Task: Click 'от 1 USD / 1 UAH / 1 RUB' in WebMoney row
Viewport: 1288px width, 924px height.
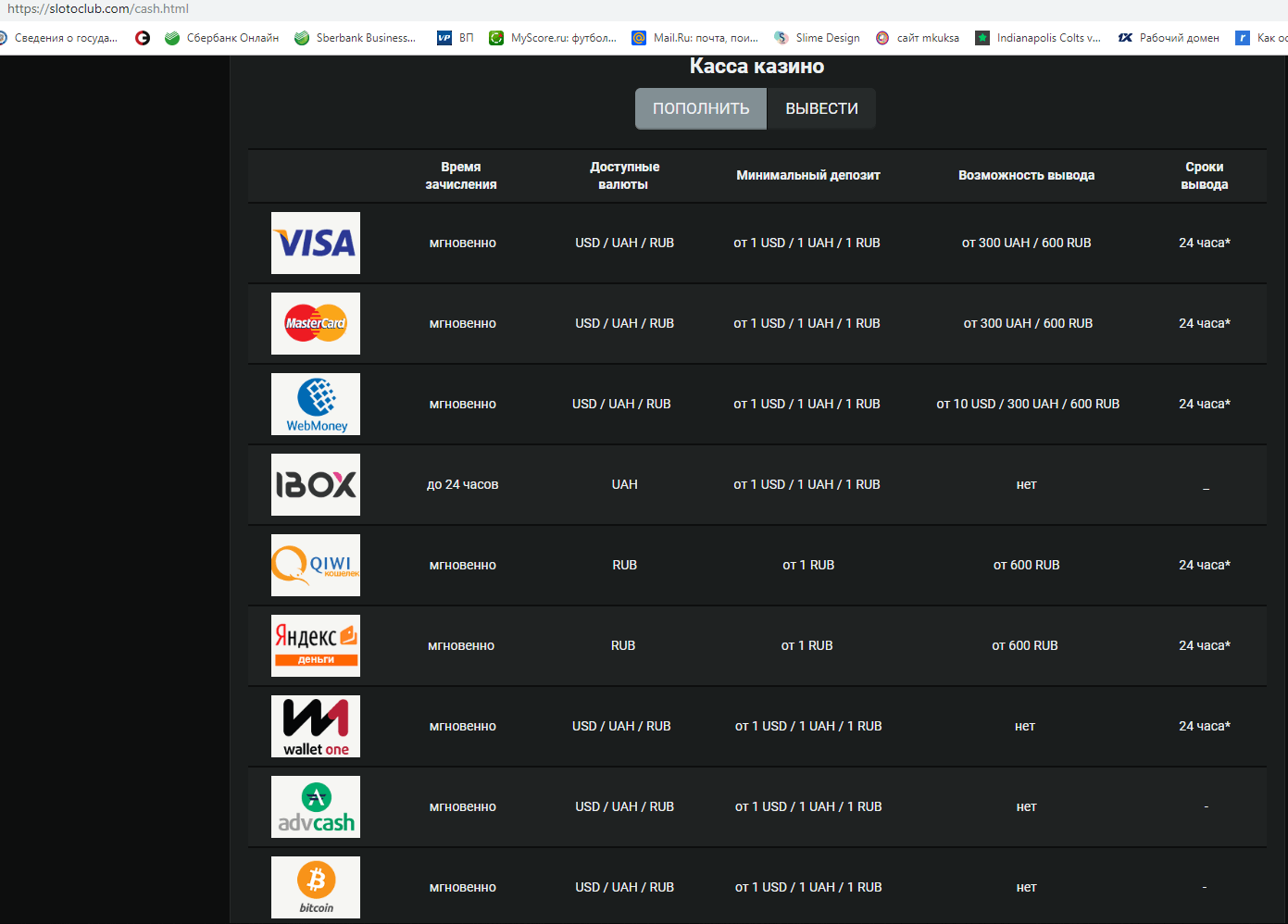Action: click(807, 404)
